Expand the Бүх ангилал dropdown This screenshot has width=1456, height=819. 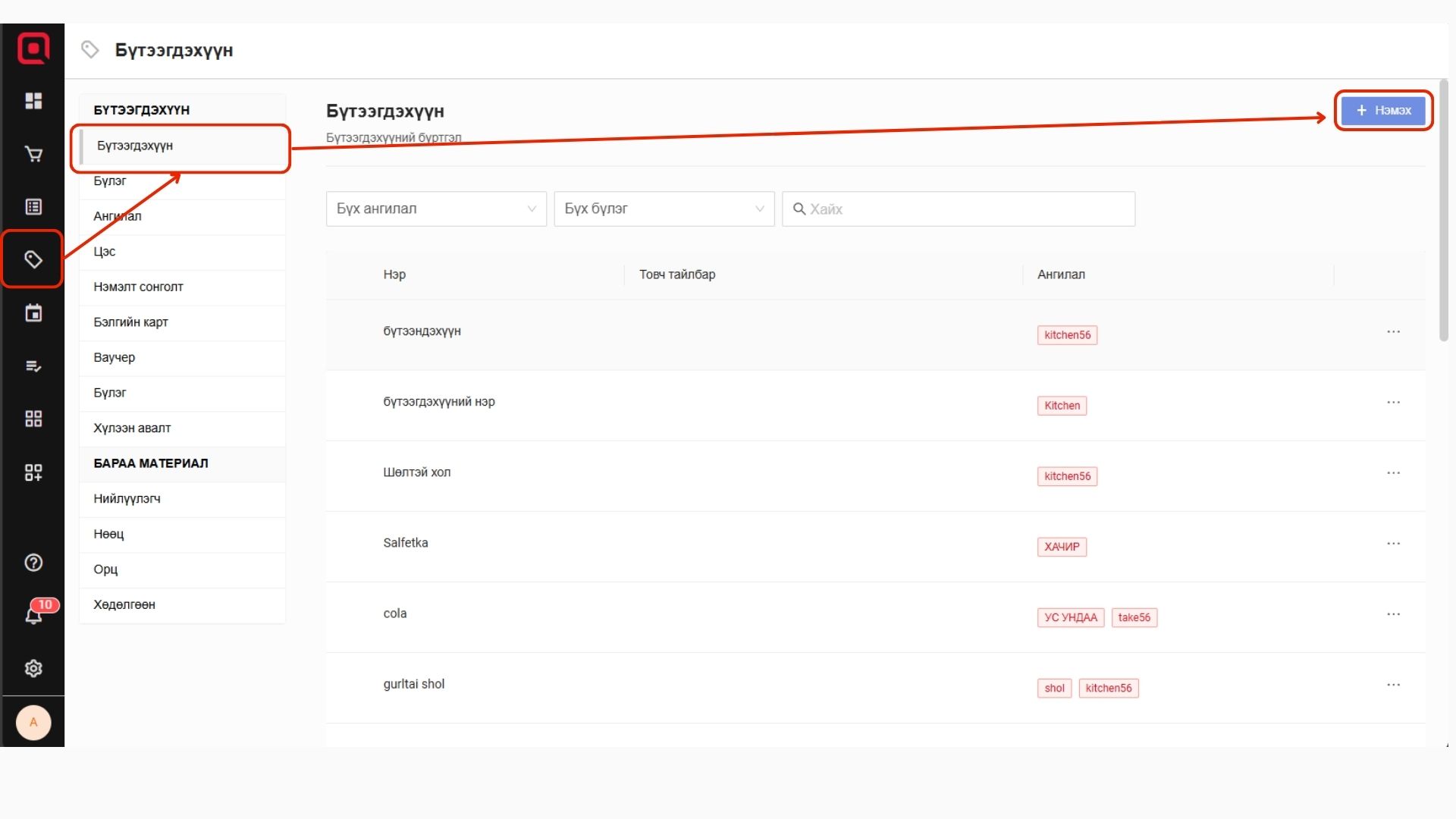point(436,209)
